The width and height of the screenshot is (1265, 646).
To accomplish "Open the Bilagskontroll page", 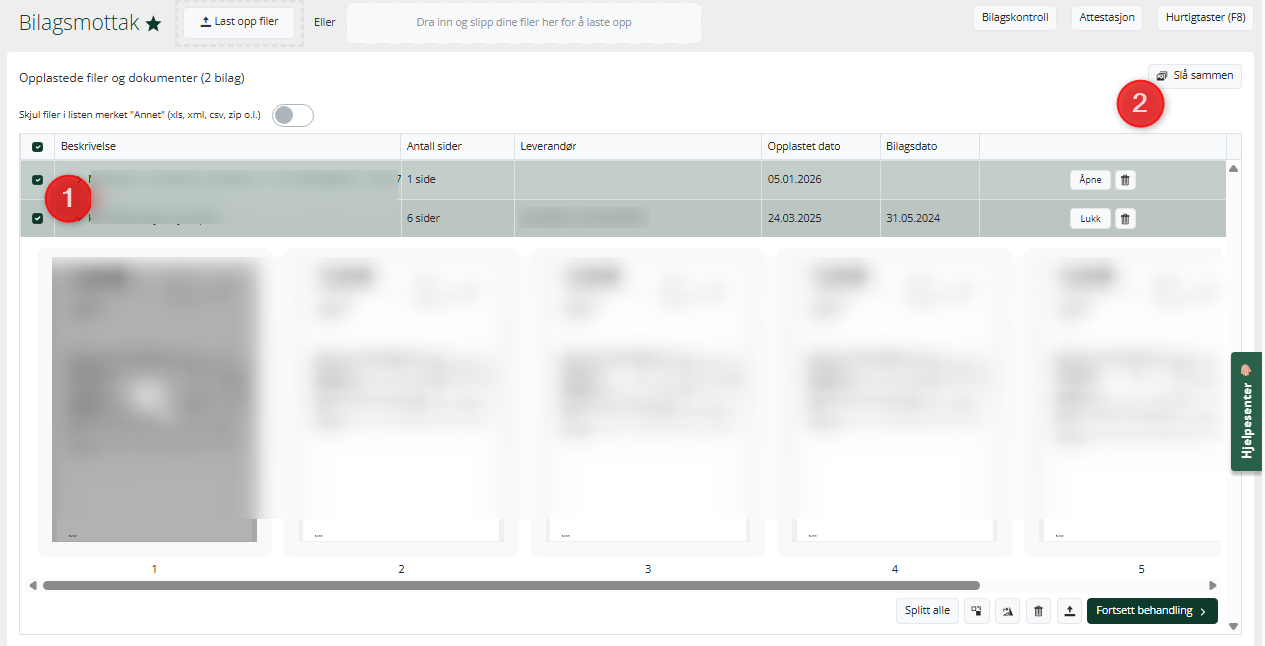I will [x=1014, y=17].
